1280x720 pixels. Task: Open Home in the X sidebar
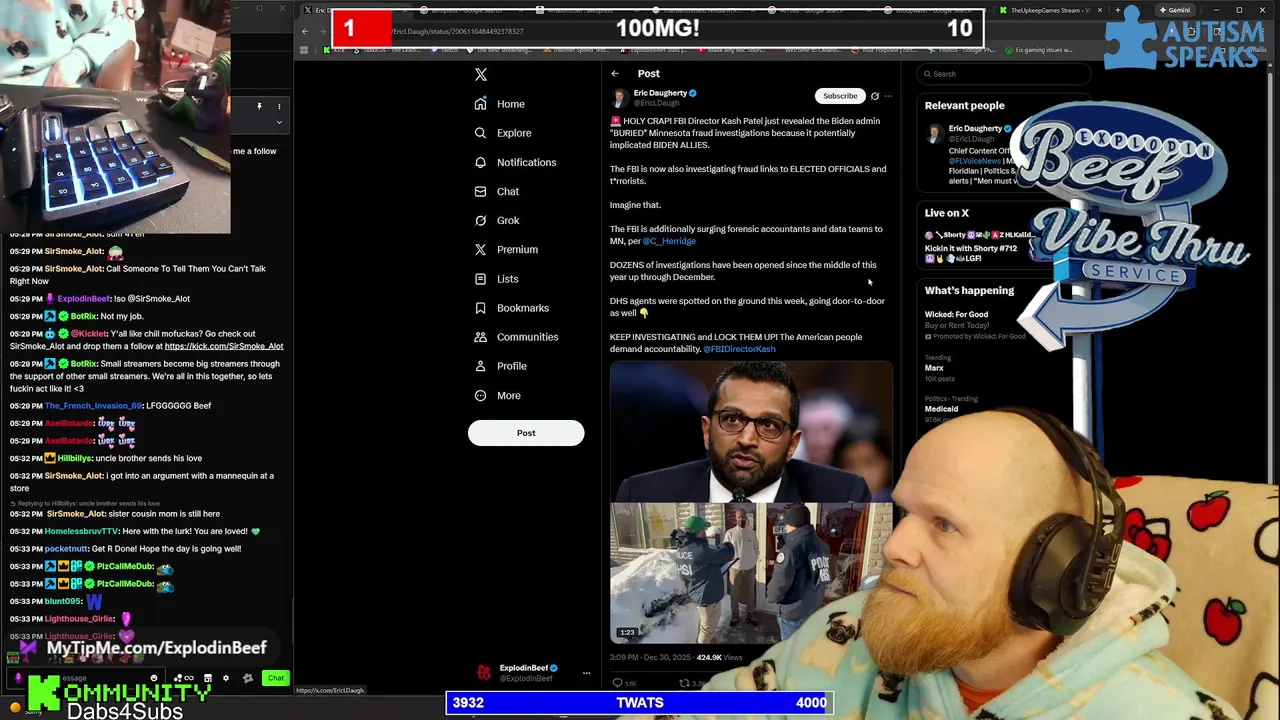500,104
